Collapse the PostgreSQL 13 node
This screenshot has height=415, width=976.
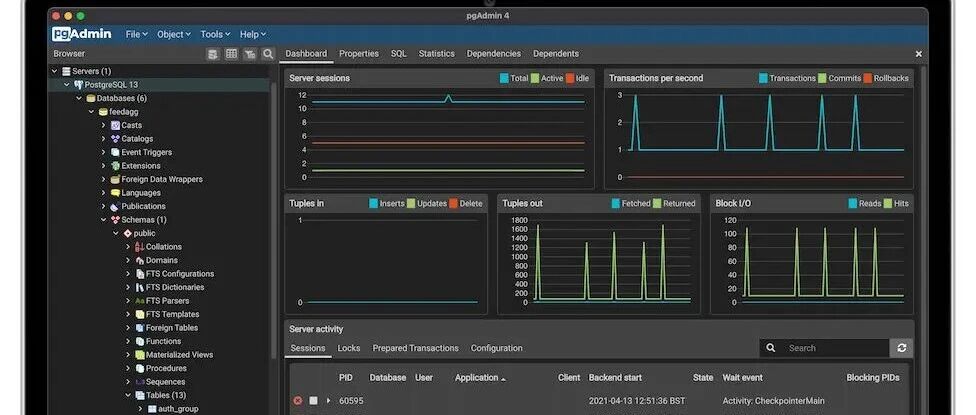point(67,85)
